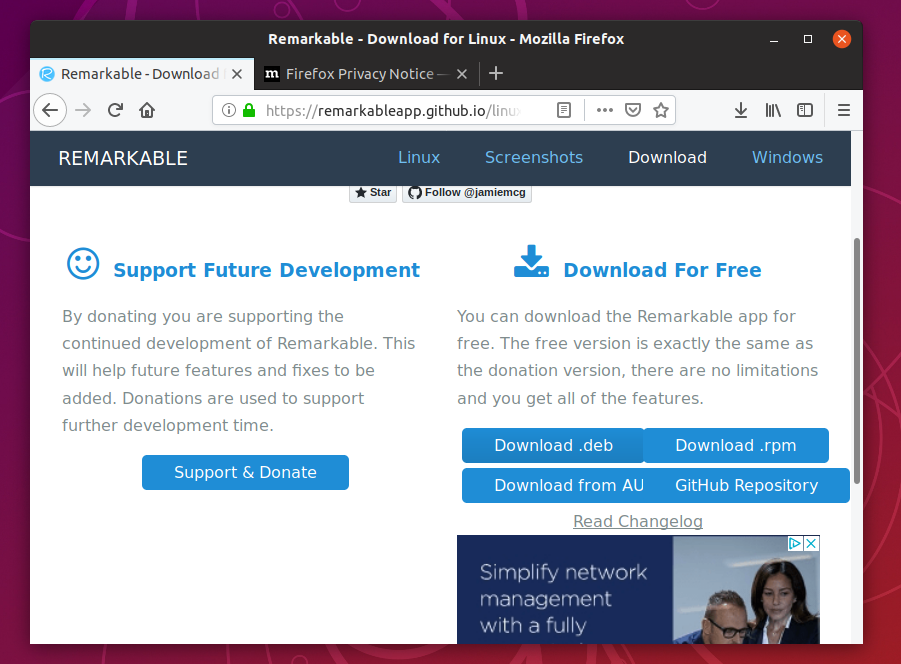Select the Download nav item

click(x=667, y=157)
